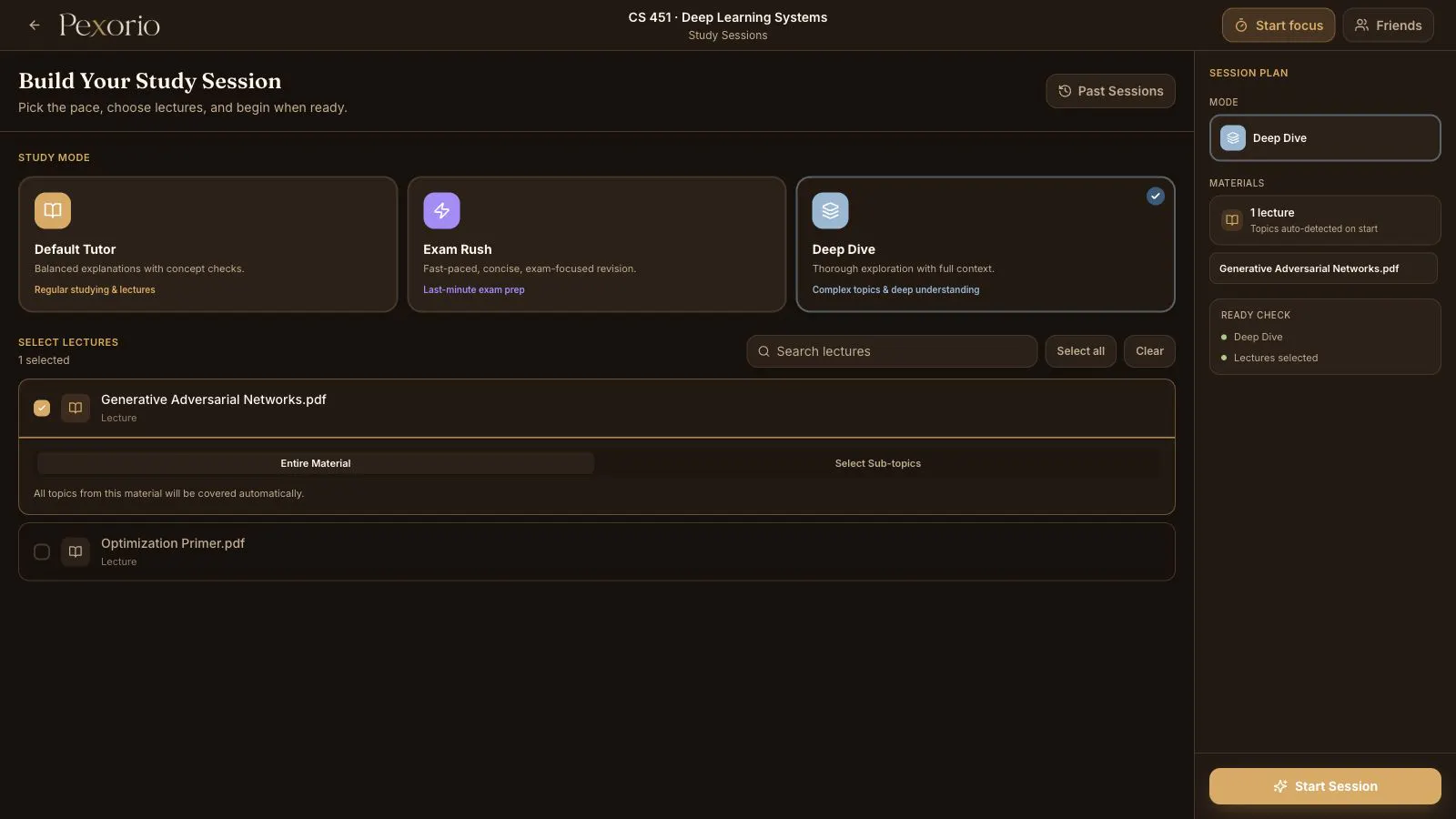The image size is (1456, 819).
Task: Clear the lecture selection
Action: click(1149, 351)
